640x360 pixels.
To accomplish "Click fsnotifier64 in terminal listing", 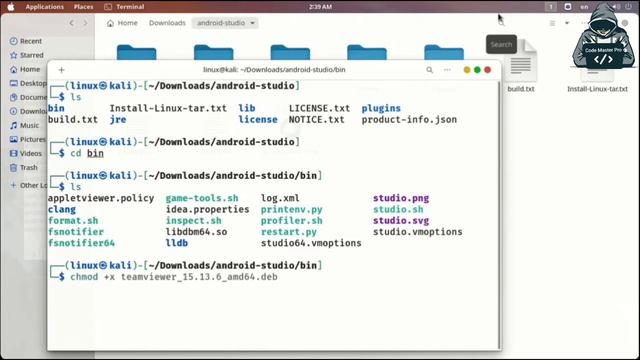I will click(x=81, y=243).
